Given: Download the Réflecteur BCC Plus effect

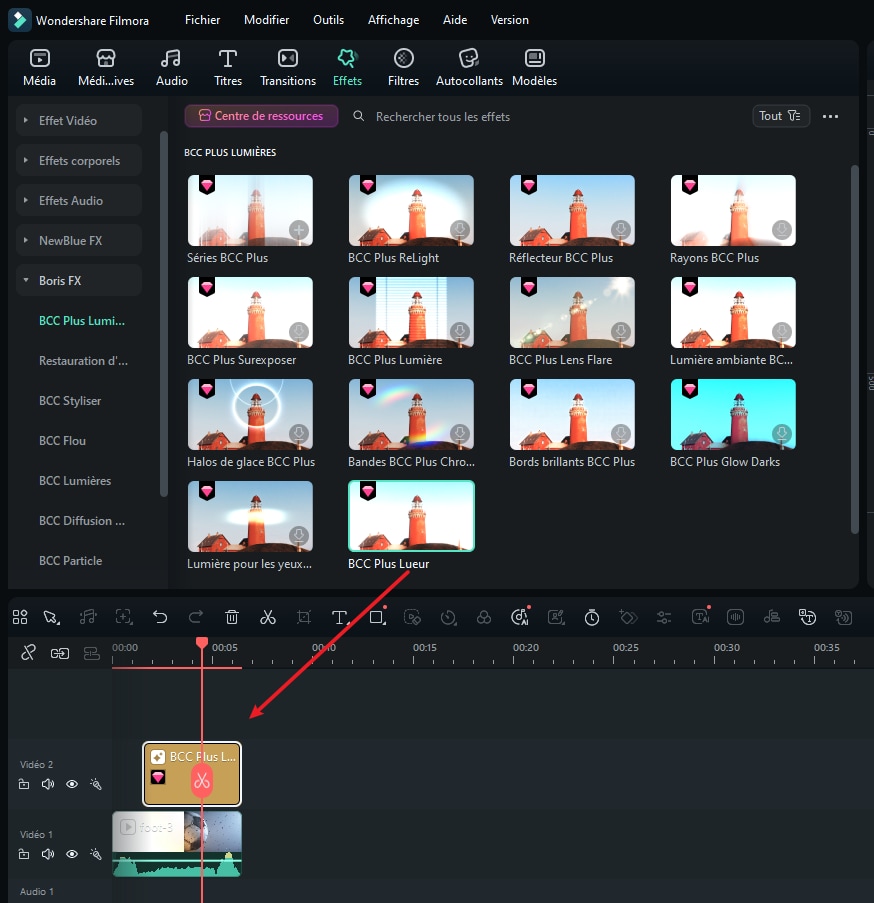Looking at the screenshot, I should [x=621, y=230].
